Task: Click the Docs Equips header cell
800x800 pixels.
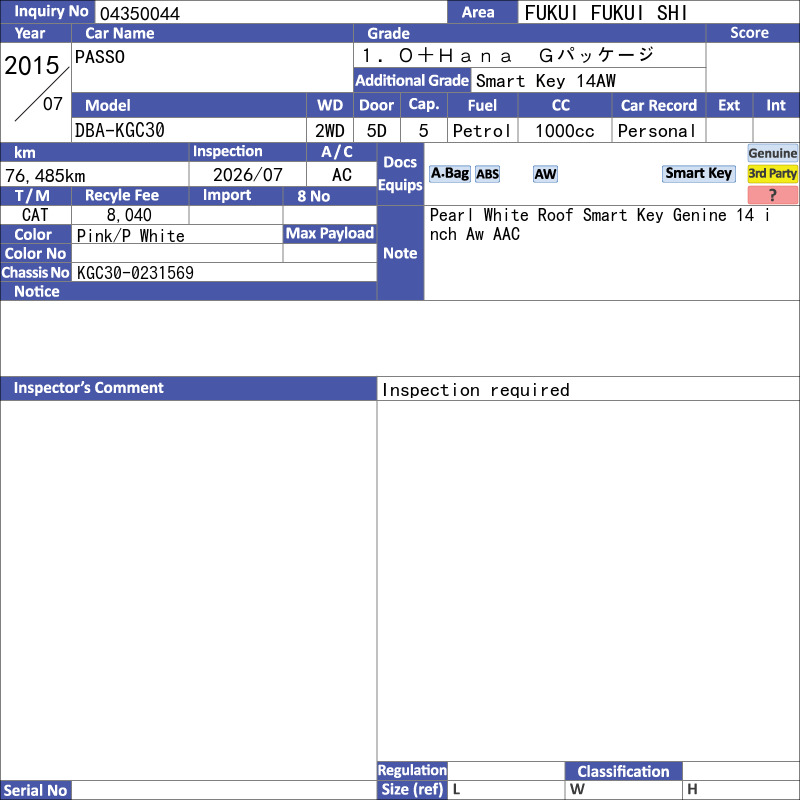Action: (400, 174)
